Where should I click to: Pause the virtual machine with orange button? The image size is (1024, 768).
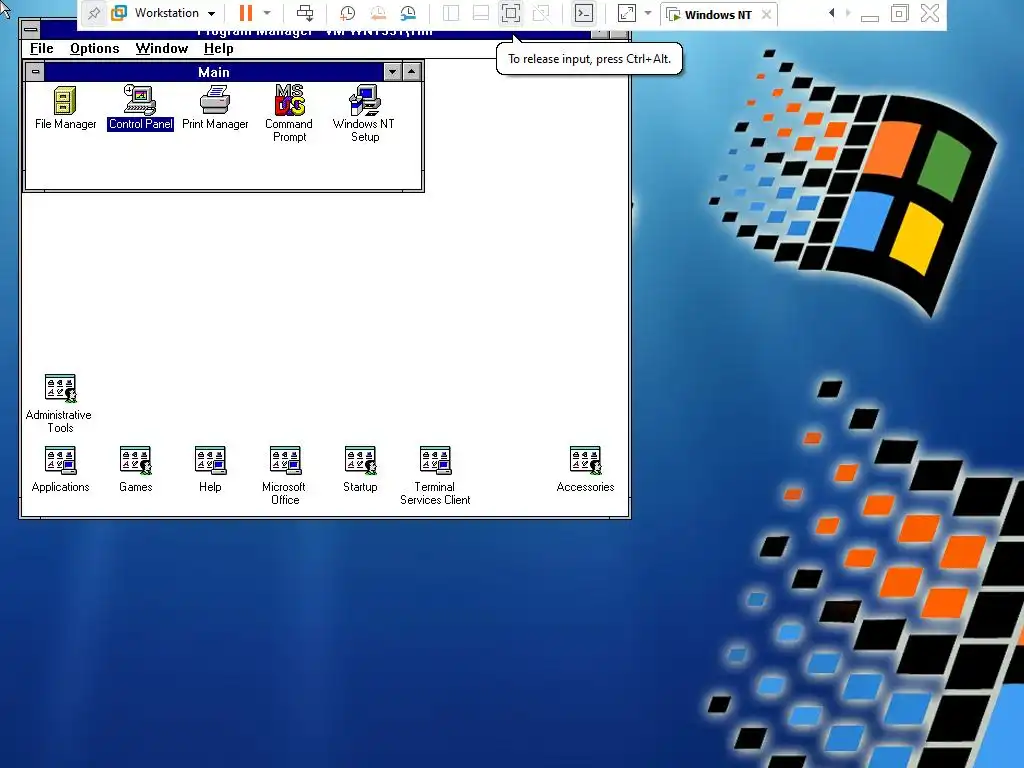coord(246,13)
